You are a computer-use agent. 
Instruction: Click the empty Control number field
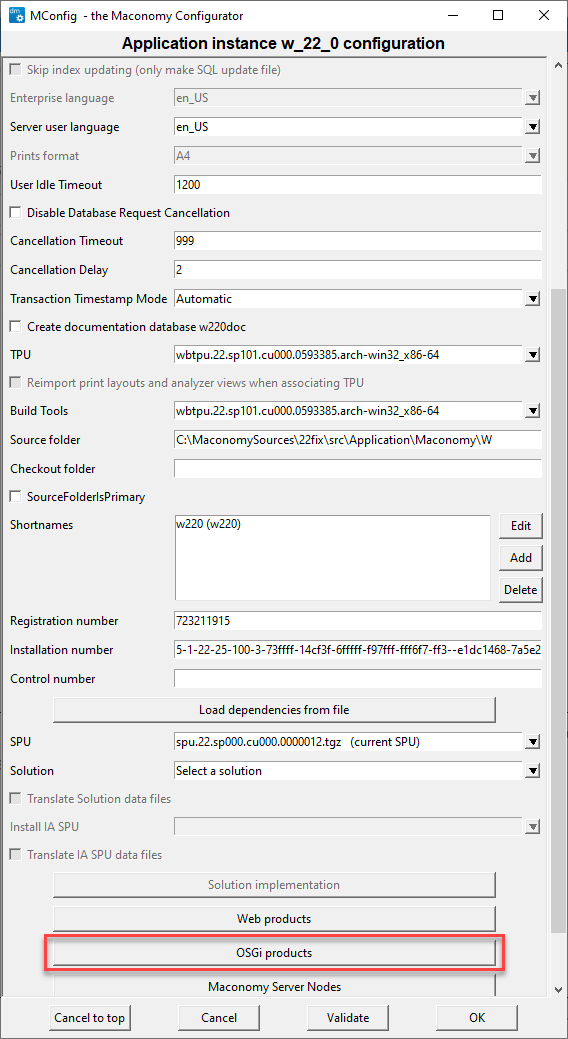pyautogui.click(x=358, y=679)
